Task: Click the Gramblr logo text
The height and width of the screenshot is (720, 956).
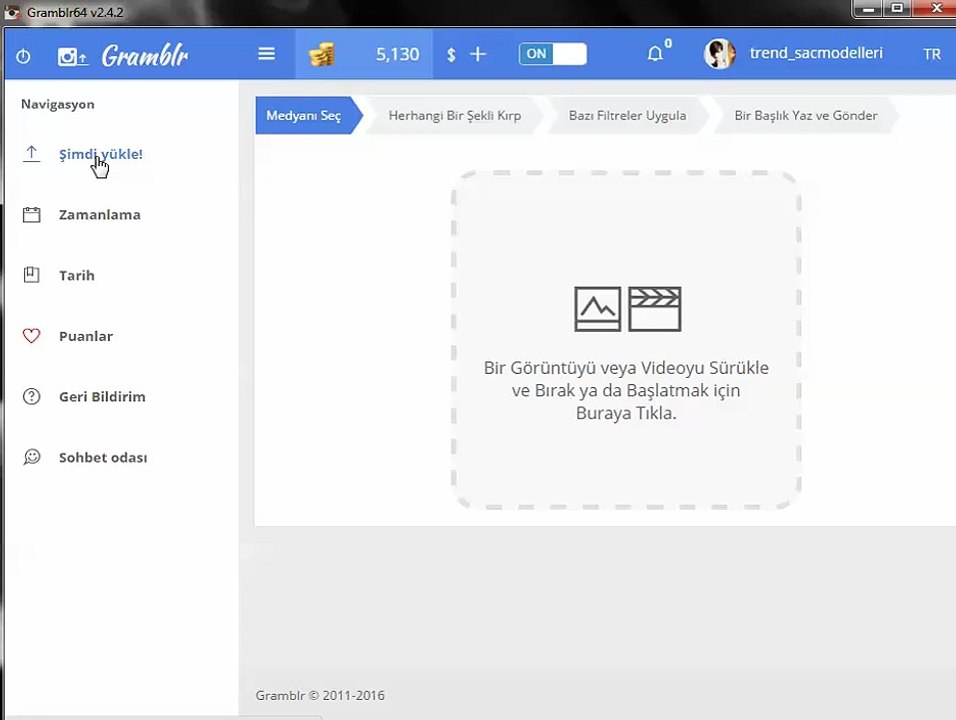Action: pyautogui.click(x=145, y=55)
